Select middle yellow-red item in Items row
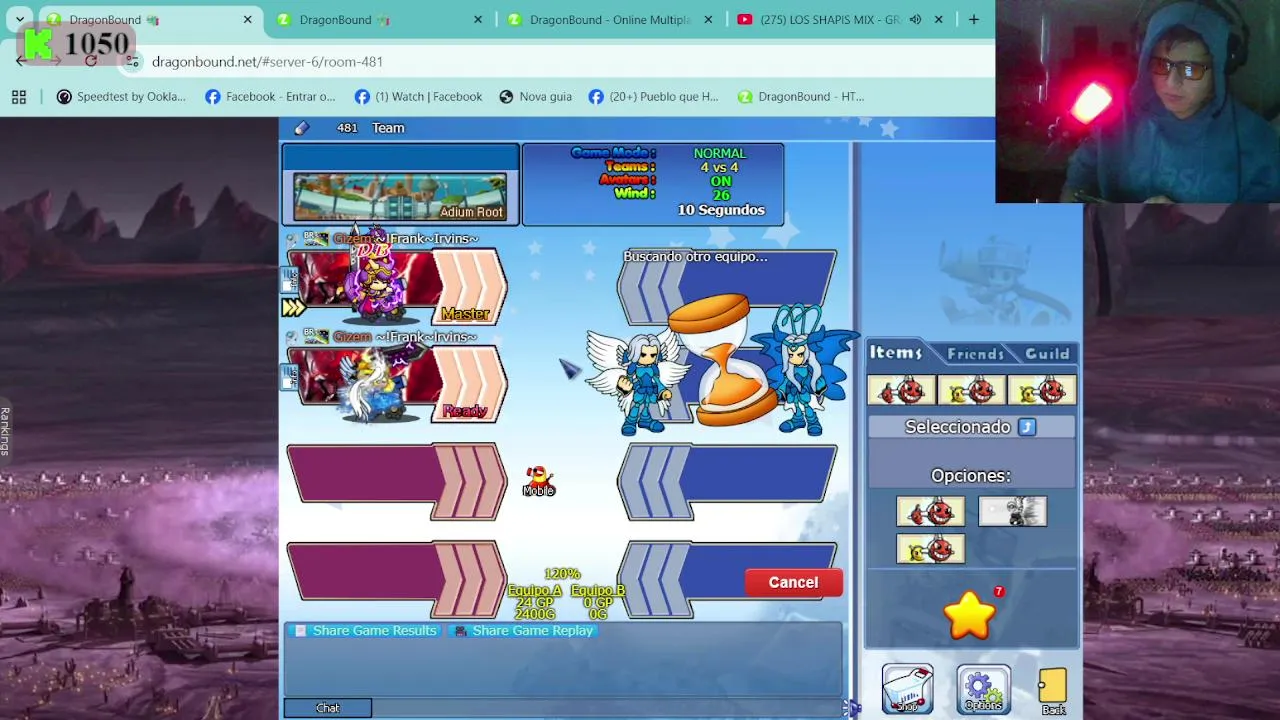 point(972,391)
